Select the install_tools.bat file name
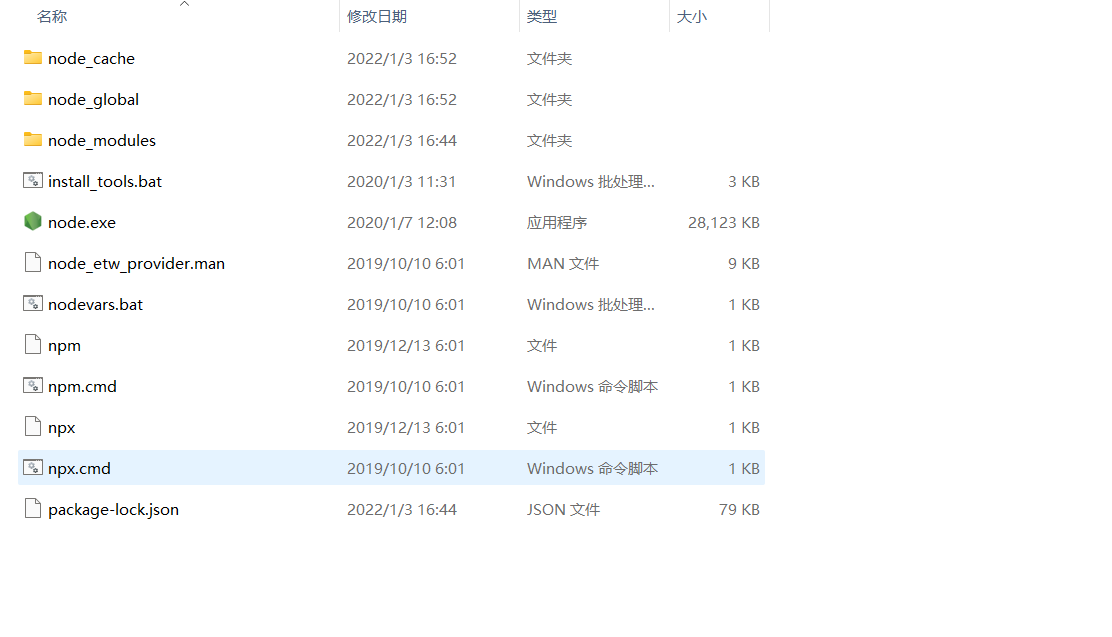Image resolution: width=1112 pixels, height=637 pixels. click(105, 182)
